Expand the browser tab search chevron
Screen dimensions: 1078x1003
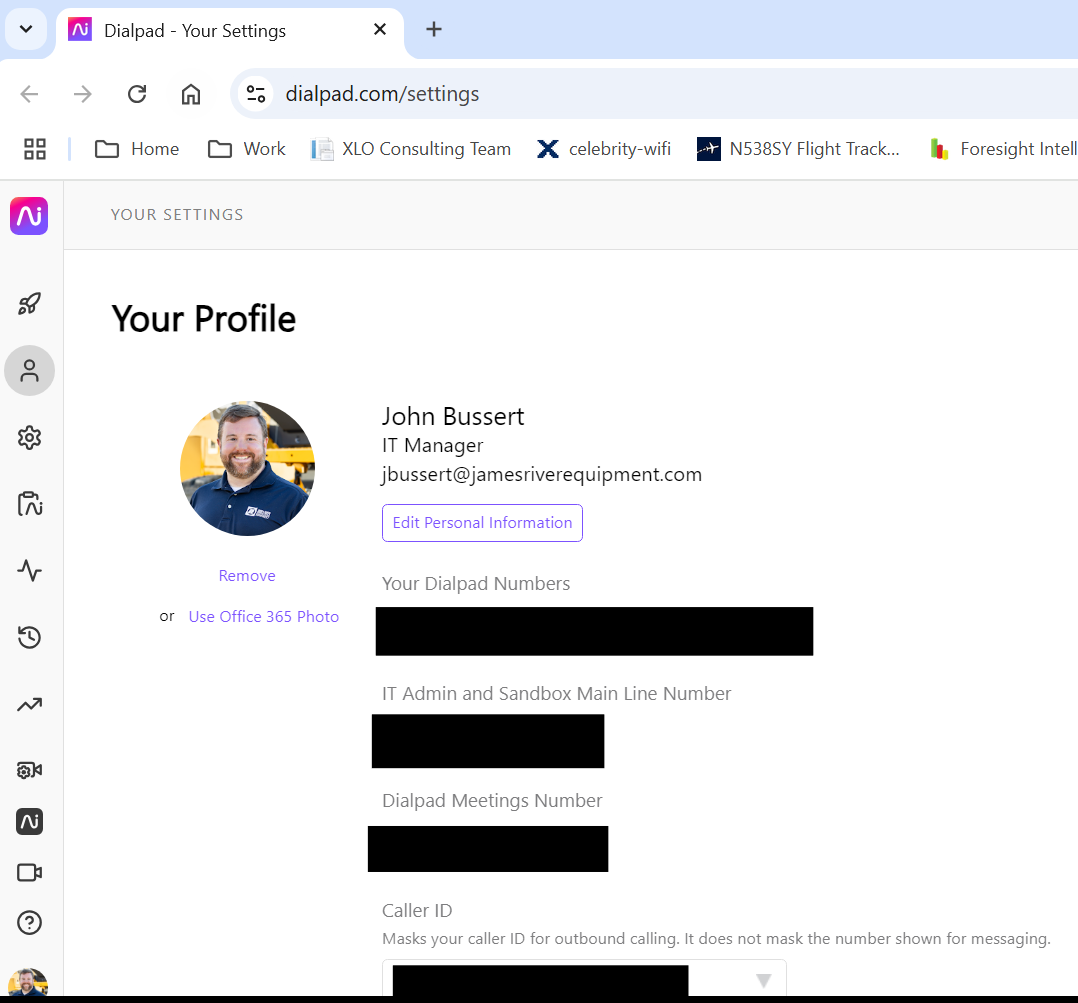click(26, 29)
